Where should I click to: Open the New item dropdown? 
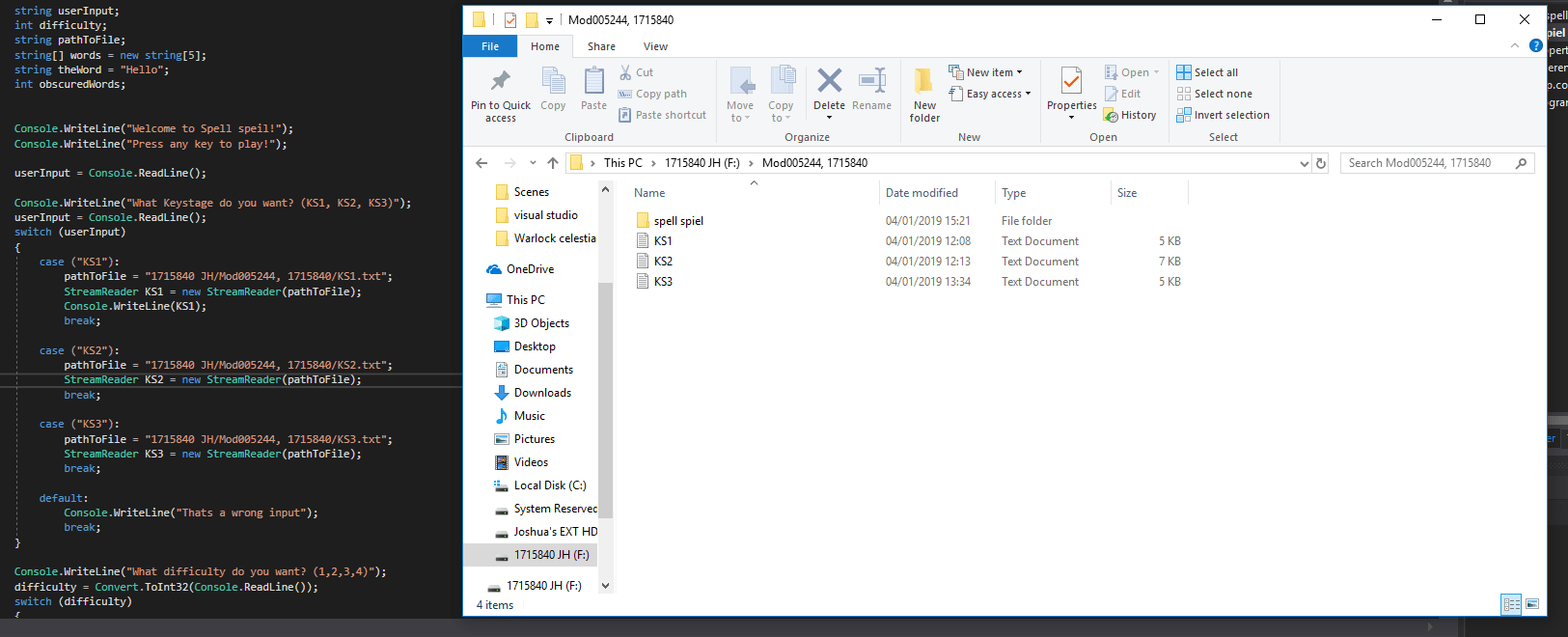tap(986, 72)
